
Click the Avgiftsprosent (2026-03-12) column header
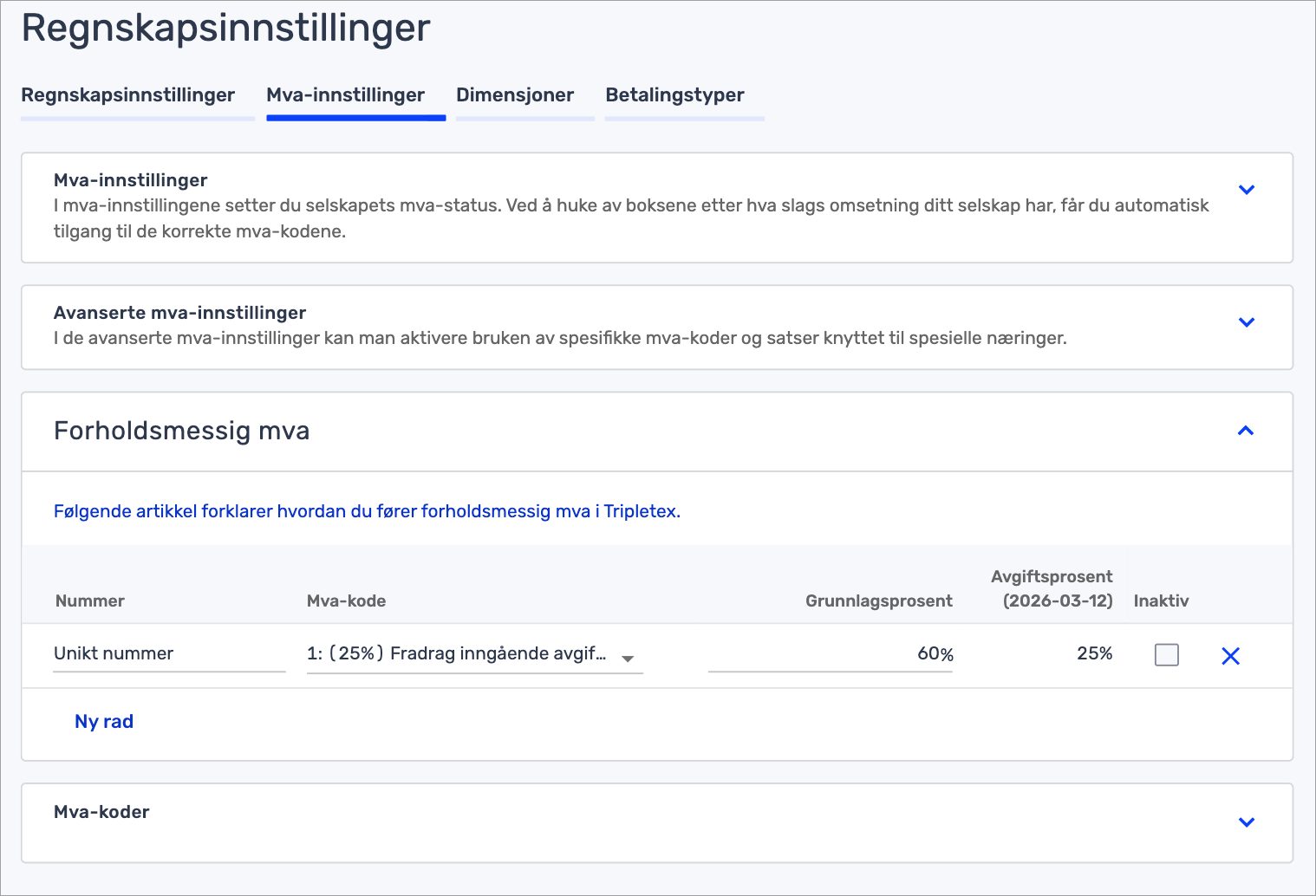1052,589
